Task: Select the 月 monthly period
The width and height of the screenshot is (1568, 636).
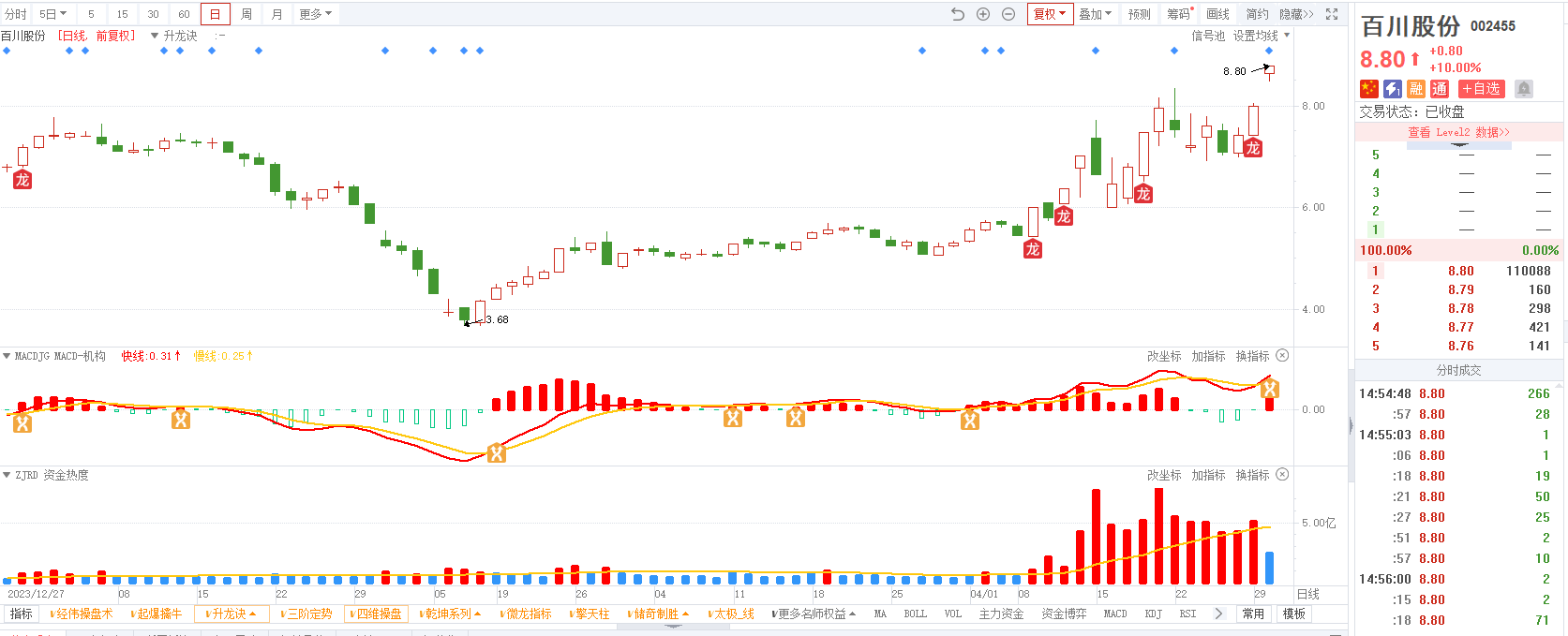Action: point(276,14)
